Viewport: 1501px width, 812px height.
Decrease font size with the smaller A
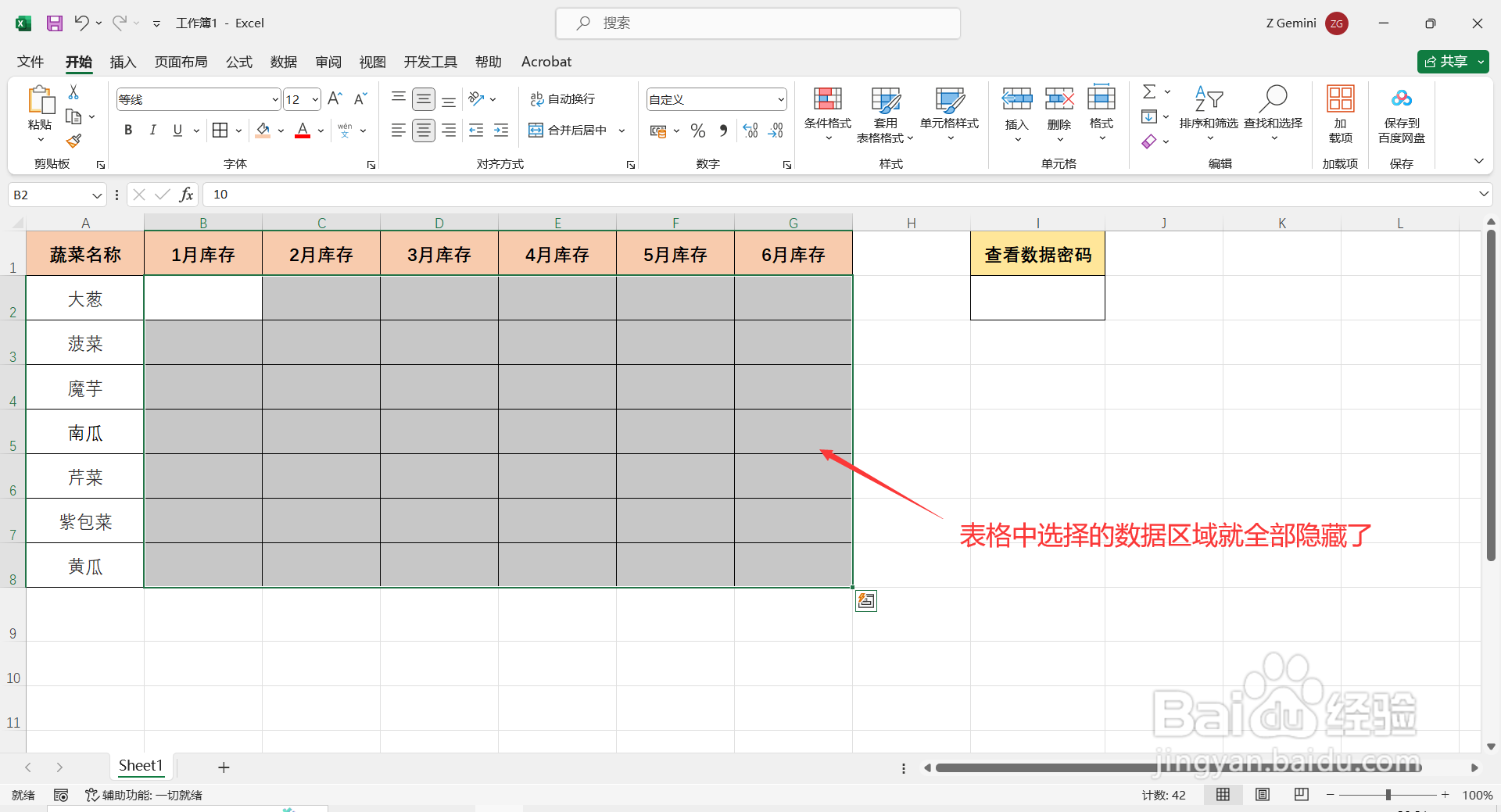pyautogui.click(x=360, y=98)
